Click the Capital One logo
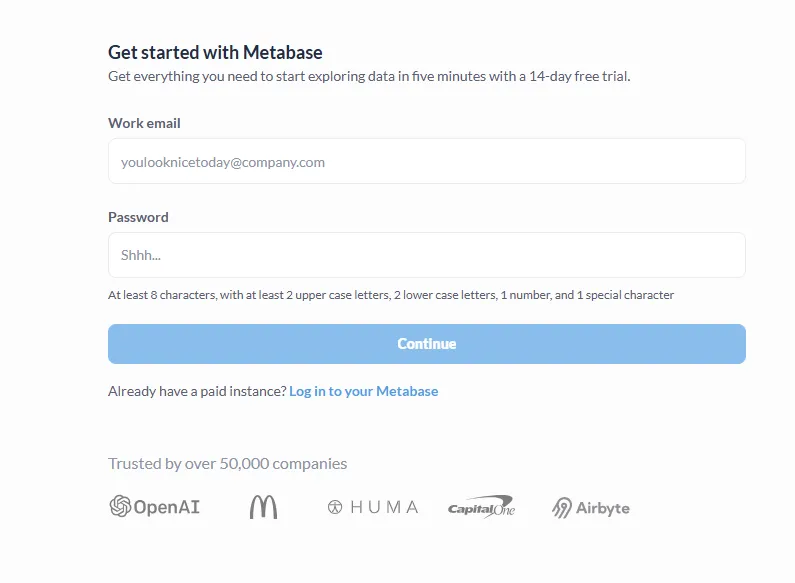The image size is (795, 583). 481,507
